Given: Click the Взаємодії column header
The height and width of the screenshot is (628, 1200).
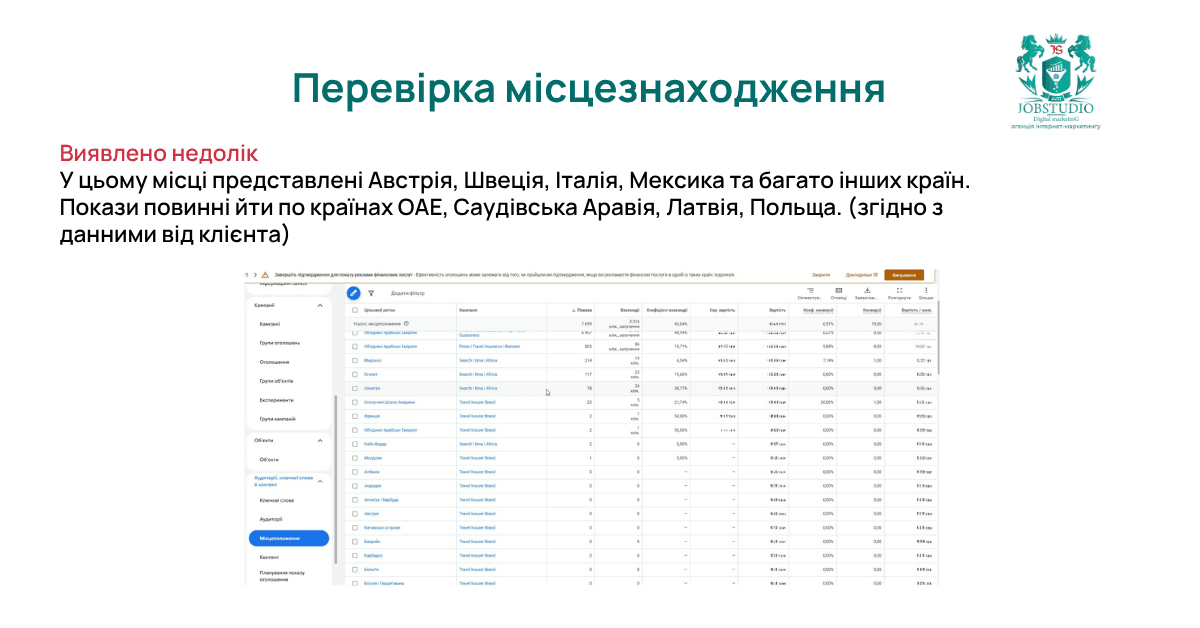Looking at the screenshot, I should click(629, 310).
